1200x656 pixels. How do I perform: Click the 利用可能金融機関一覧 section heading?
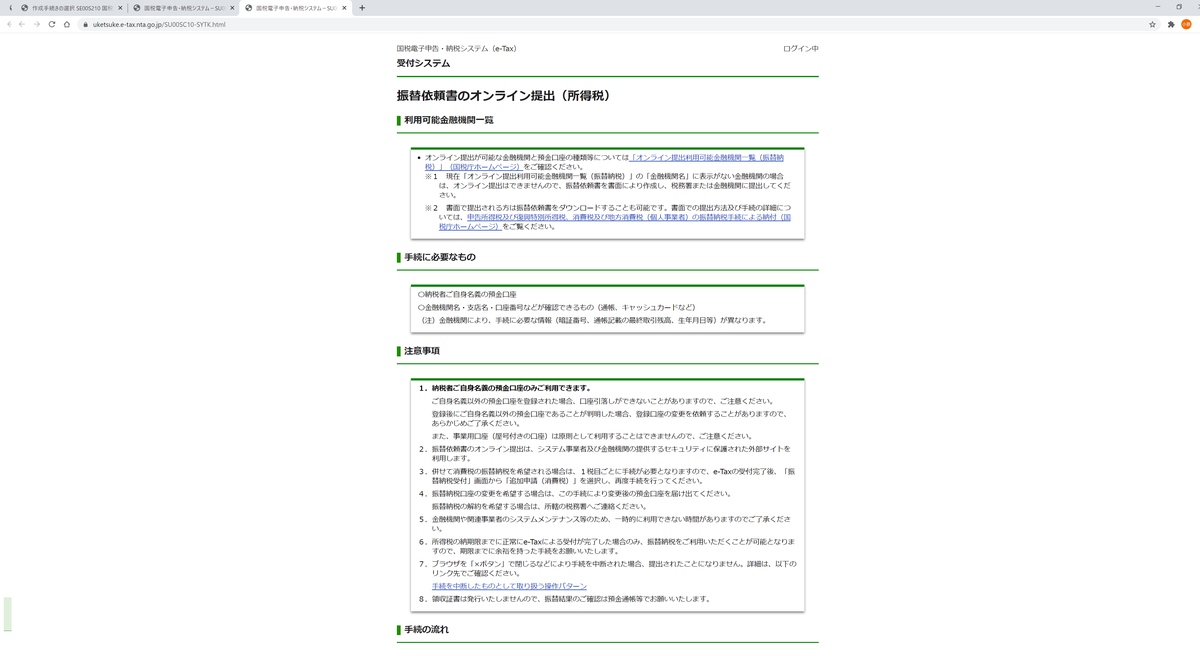[x=449, y=120]
